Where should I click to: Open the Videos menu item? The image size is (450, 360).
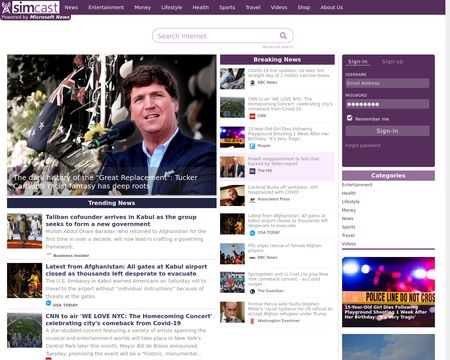point(279,7)
